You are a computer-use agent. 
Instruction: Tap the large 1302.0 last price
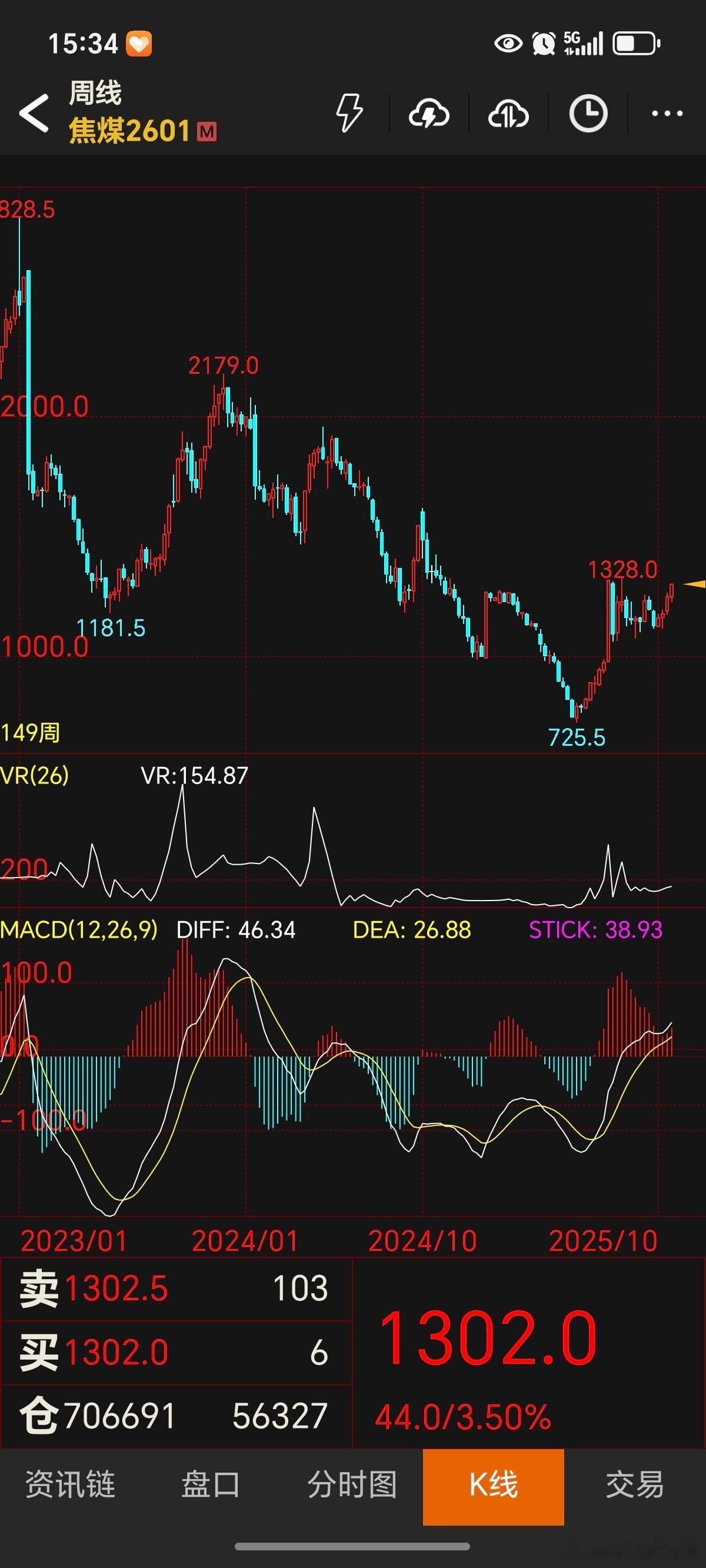click(x=488, y=1339)
